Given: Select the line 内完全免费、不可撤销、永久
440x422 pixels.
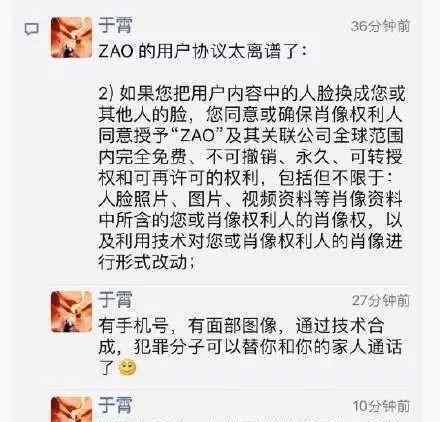Looking at the screenshot, I should coord(251,157).
